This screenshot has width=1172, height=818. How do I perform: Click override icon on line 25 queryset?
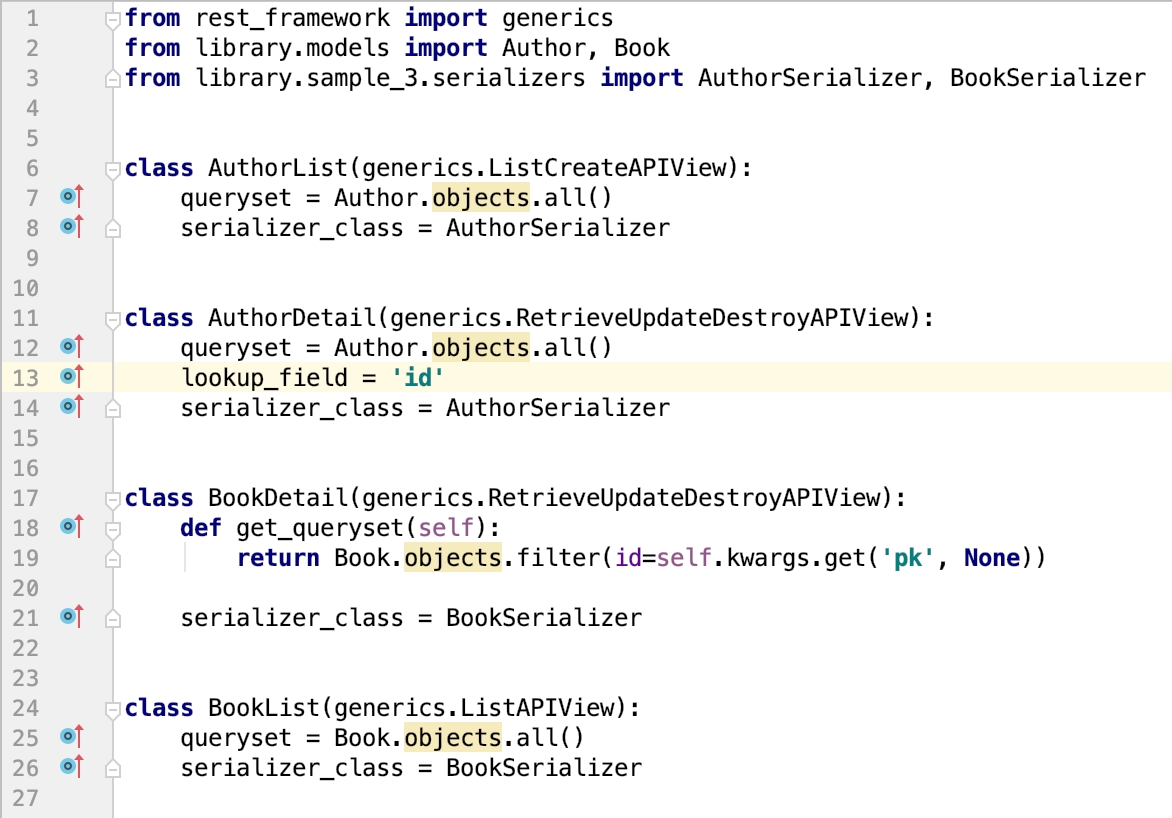tap(70, 738)
